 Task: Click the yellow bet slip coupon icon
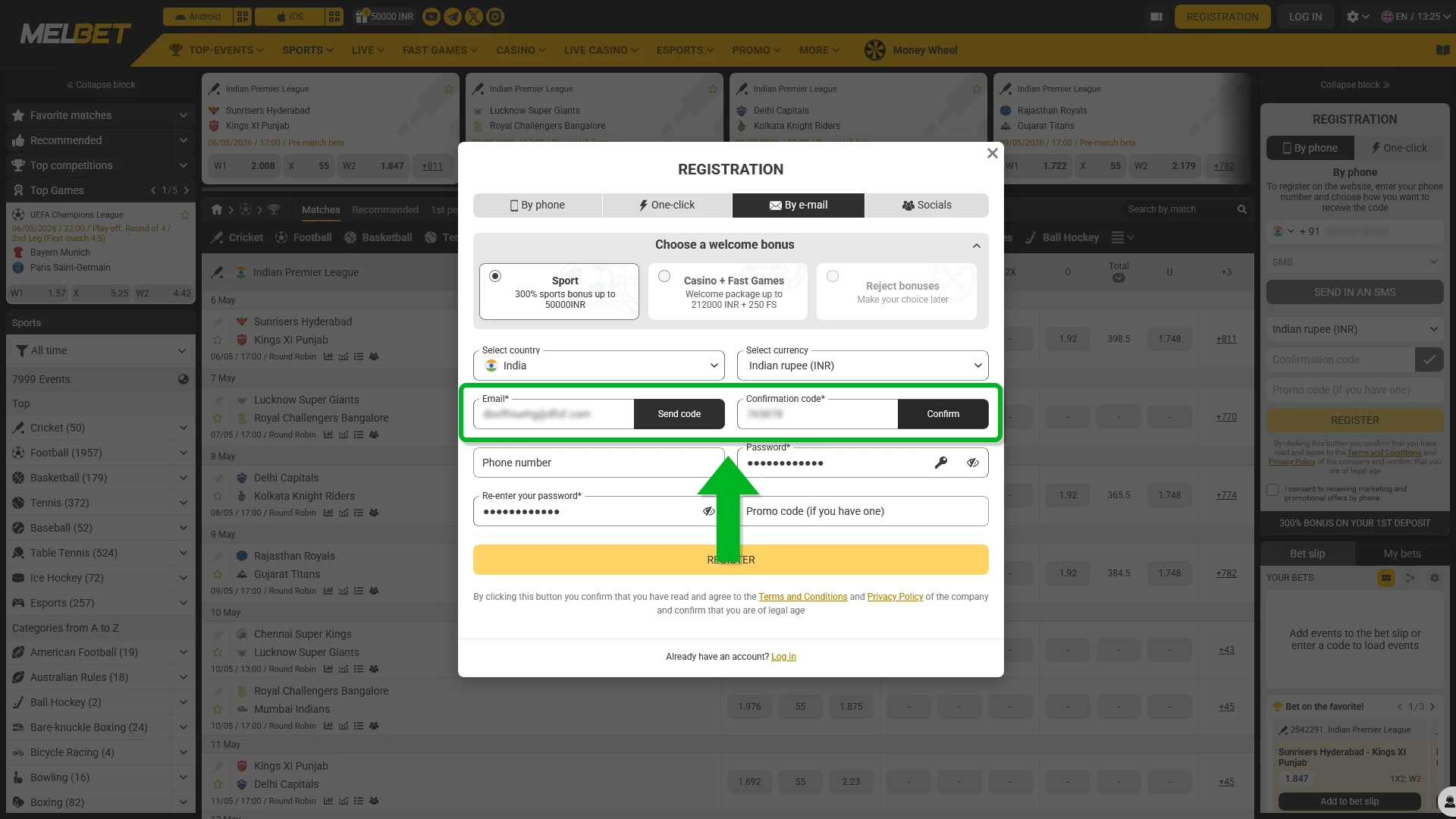click(x=1386, y=578)
